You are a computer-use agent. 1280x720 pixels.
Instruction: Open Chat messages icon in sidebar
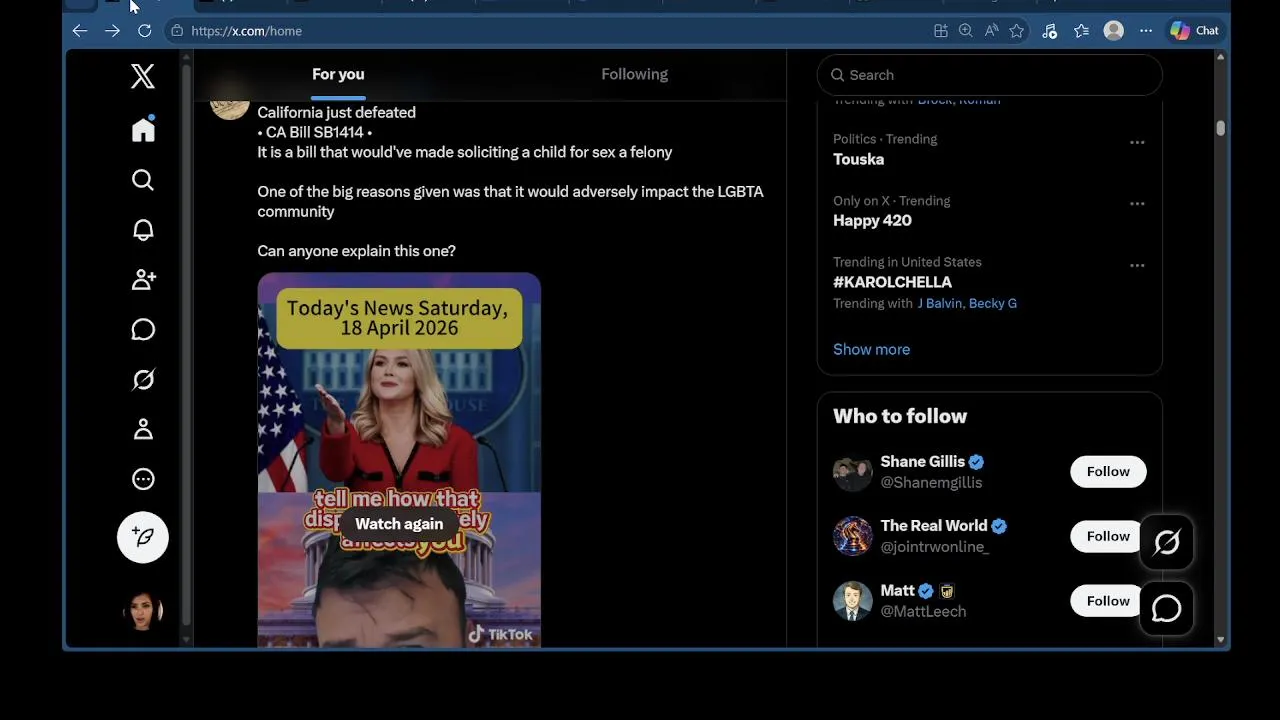[143, 330]
